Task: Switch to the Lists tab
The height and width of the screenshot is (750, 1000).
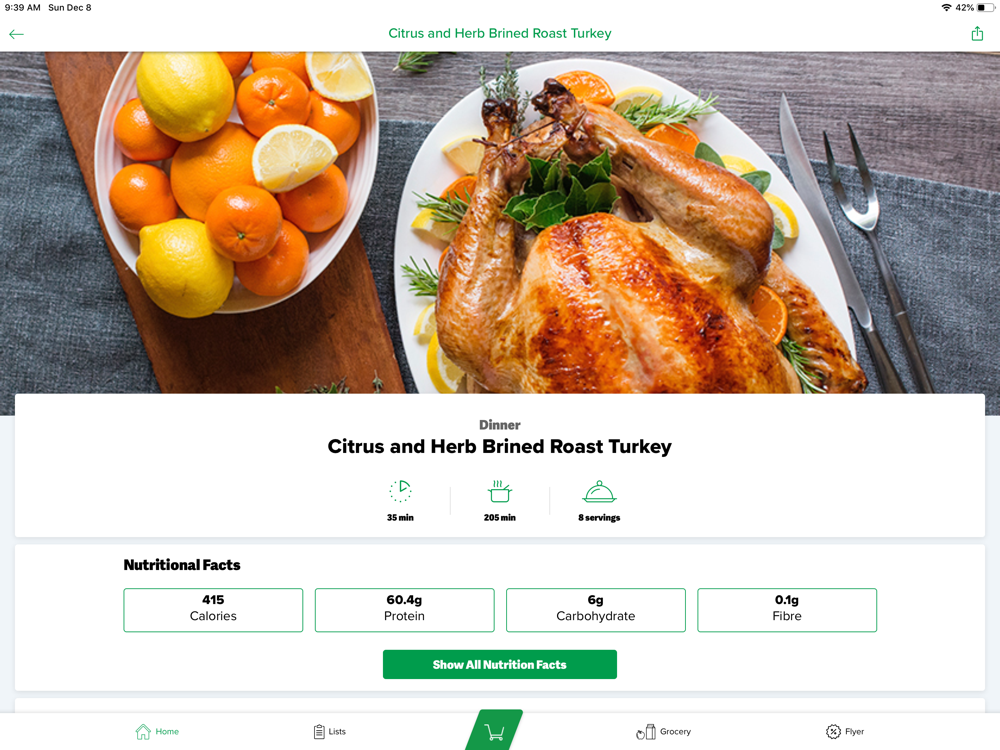Action: (330, 732)
